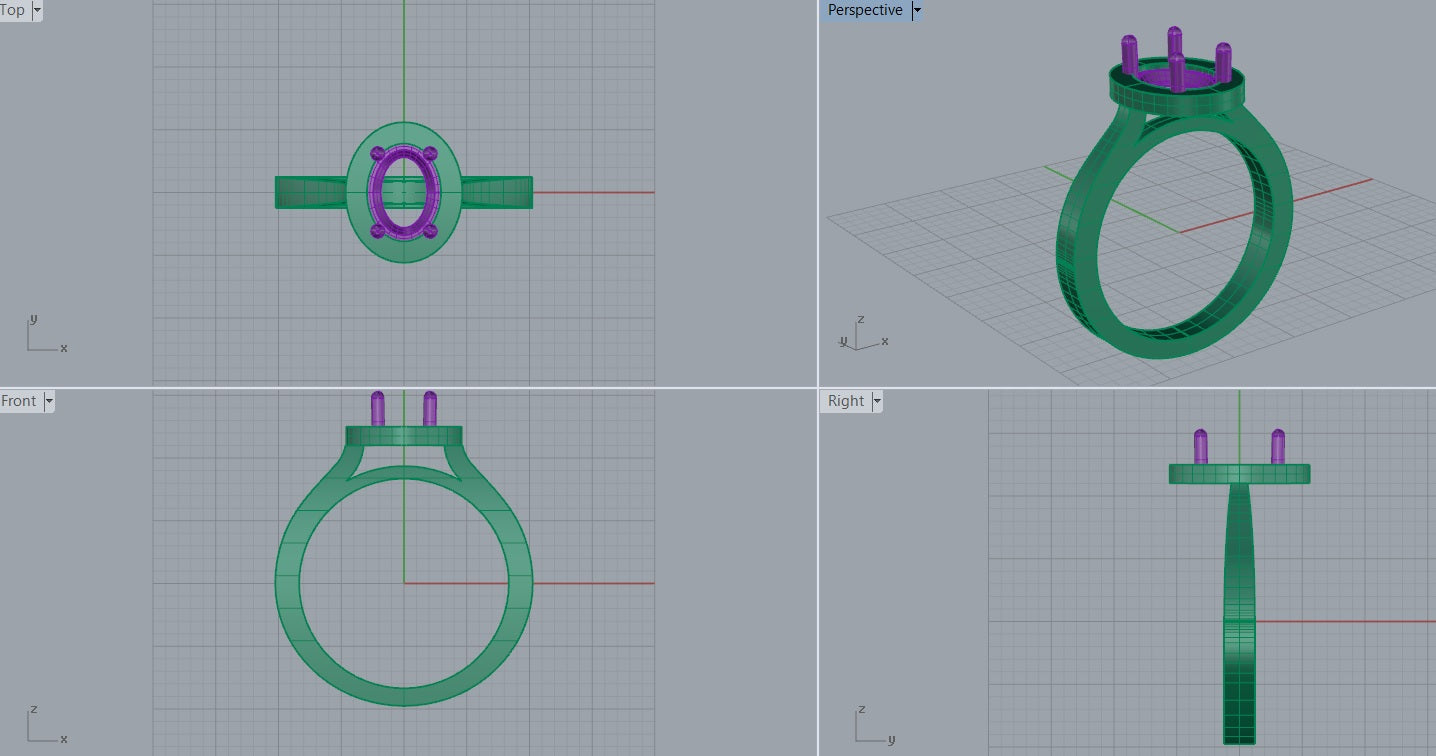This screenshot has width=1436, height=756.
Task: Expand the Perspective viewport menu arrow
Action: point(917,11)
